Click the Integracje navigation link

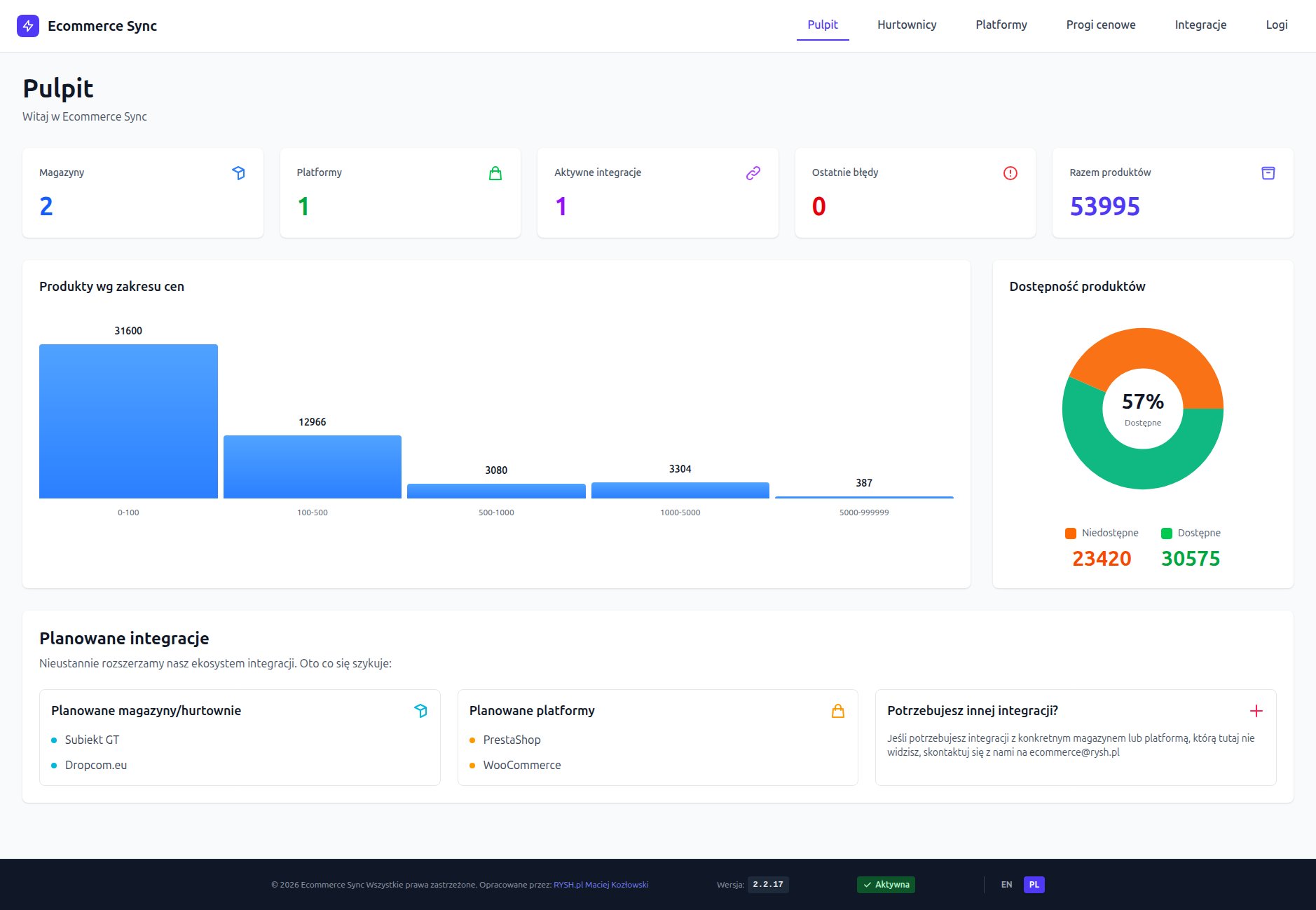[x=1200, y=25]
